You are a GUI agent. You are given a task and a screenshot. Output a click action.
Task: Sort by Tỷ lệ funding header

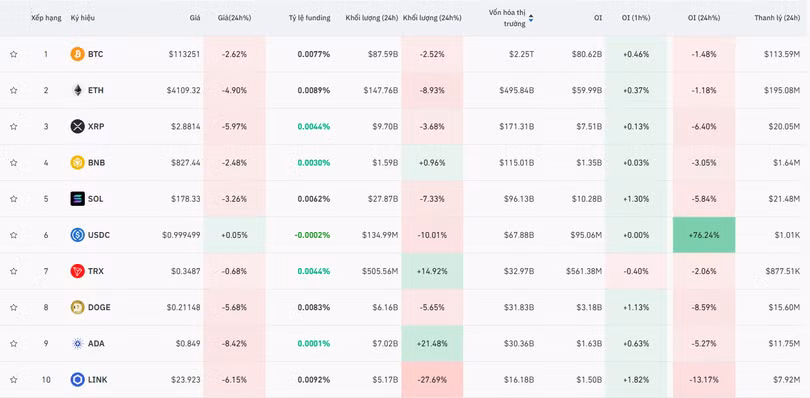309,18
